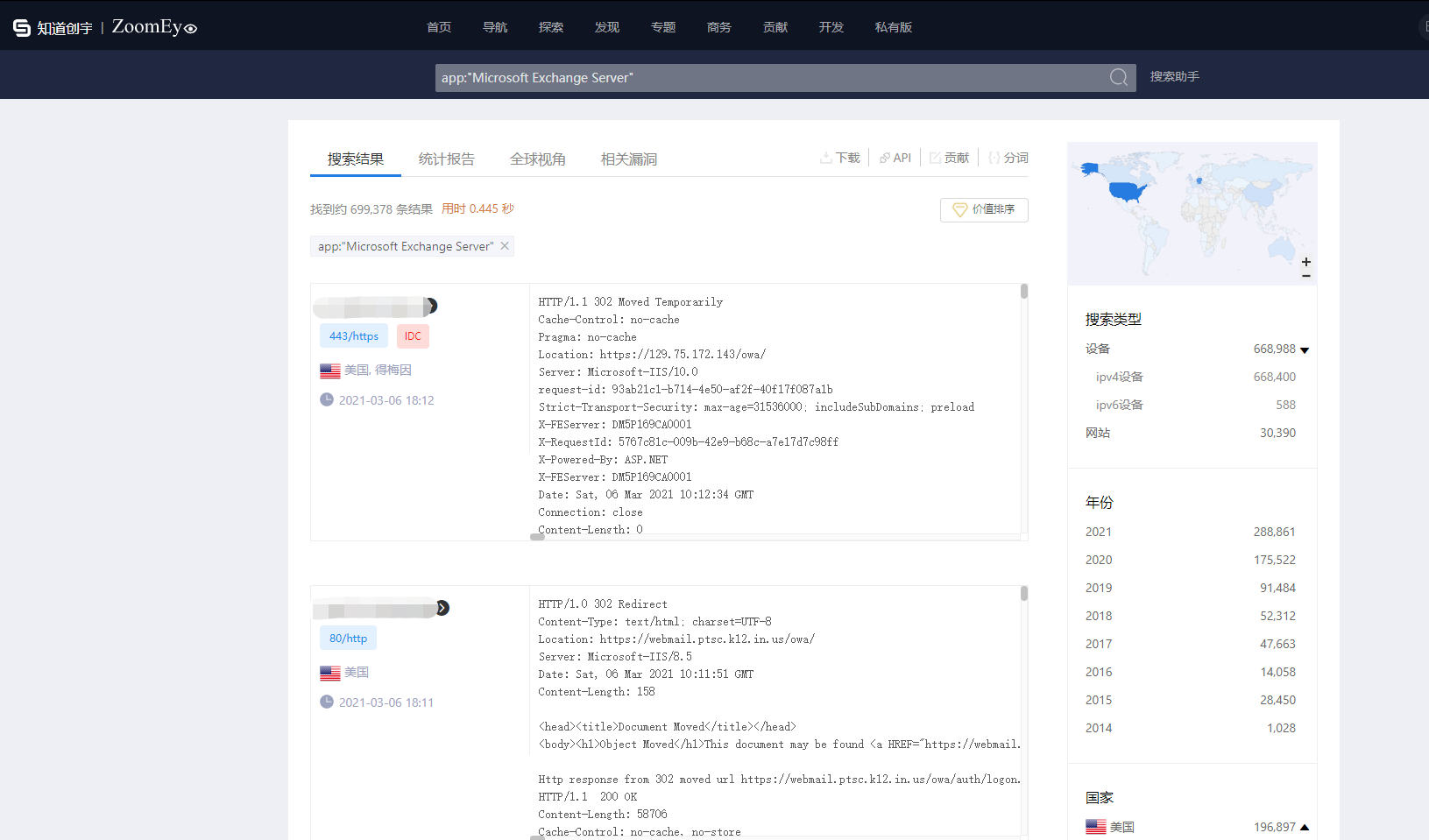Zoom out on the world map

pos(1306,276)
